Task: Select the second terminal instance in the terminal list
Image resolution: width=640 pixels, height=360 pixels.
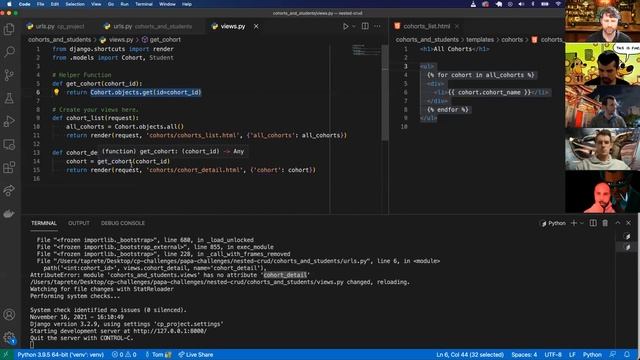Action: (627, 247)
